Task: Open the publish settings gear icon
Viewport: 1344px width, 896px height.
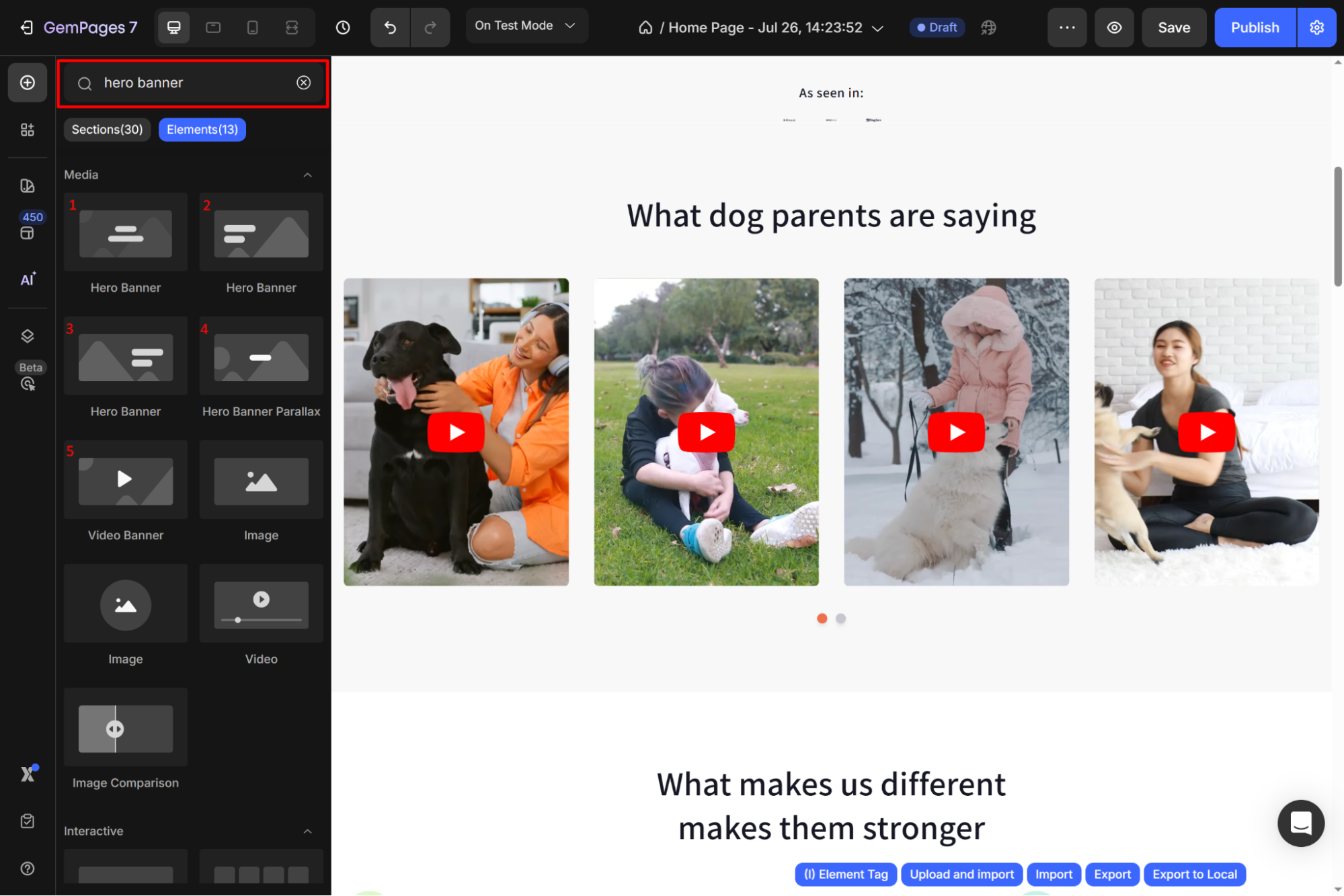Action: coord(1316,28)
